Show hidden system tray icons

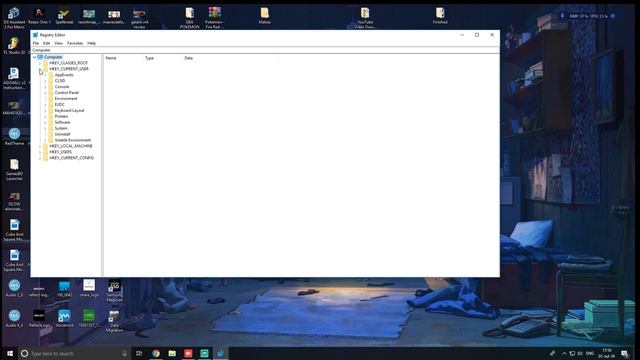pyautogui.click(x=564, y=353)
